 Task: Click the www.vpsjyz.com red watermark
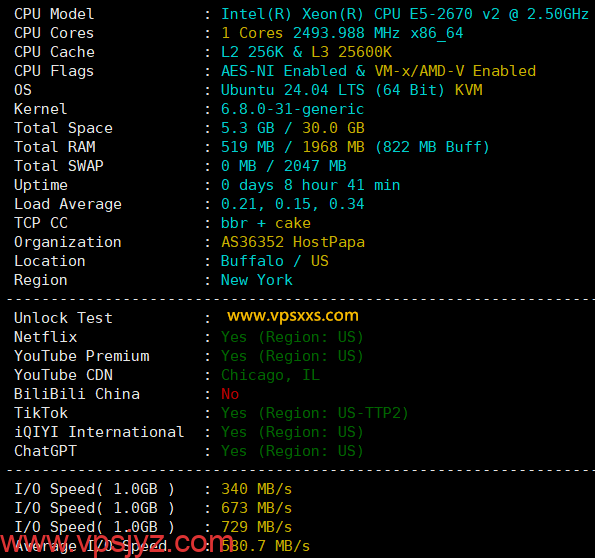[117, 544]
